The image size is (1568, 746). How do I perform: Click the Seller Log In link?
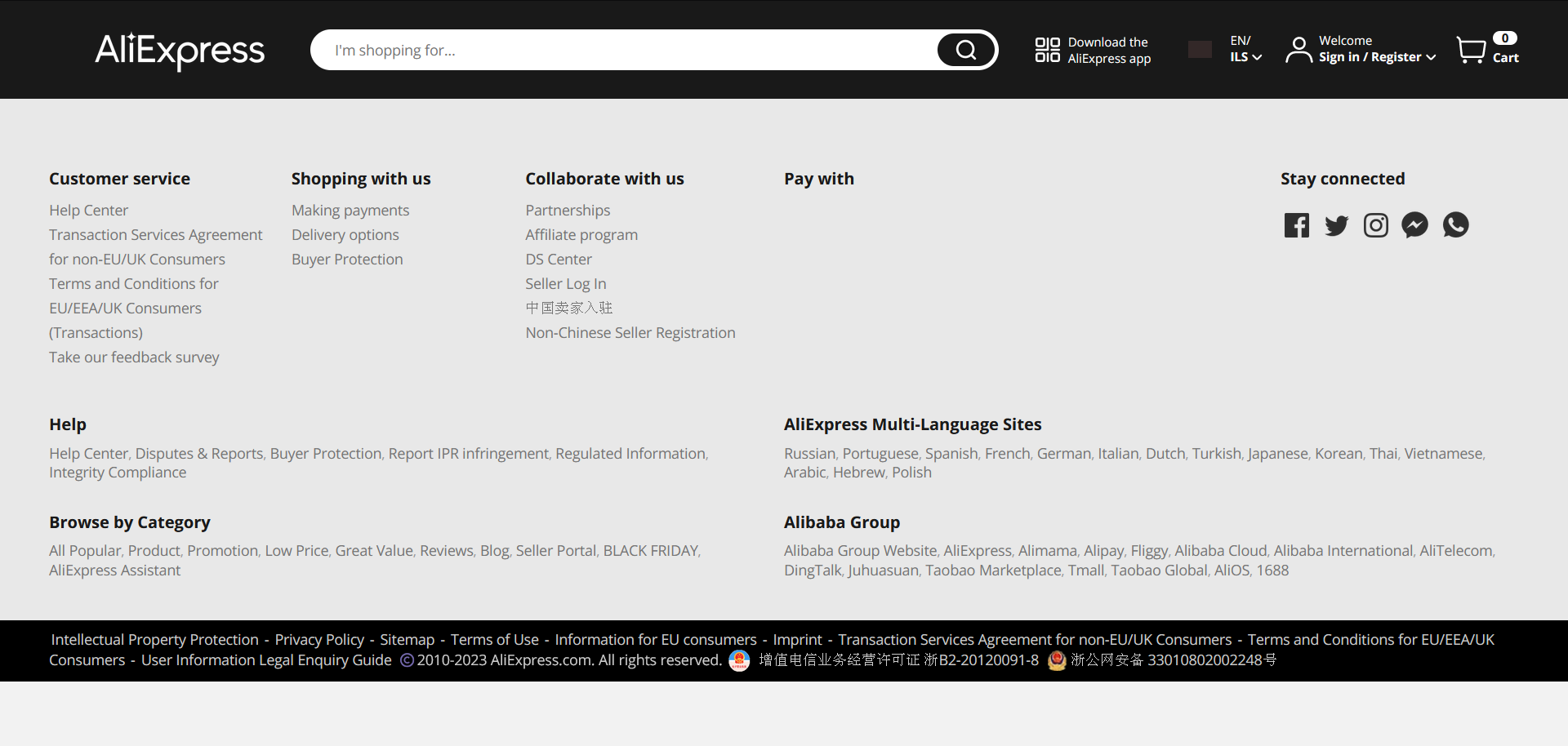pyautogui.click(x=566, y=284)
